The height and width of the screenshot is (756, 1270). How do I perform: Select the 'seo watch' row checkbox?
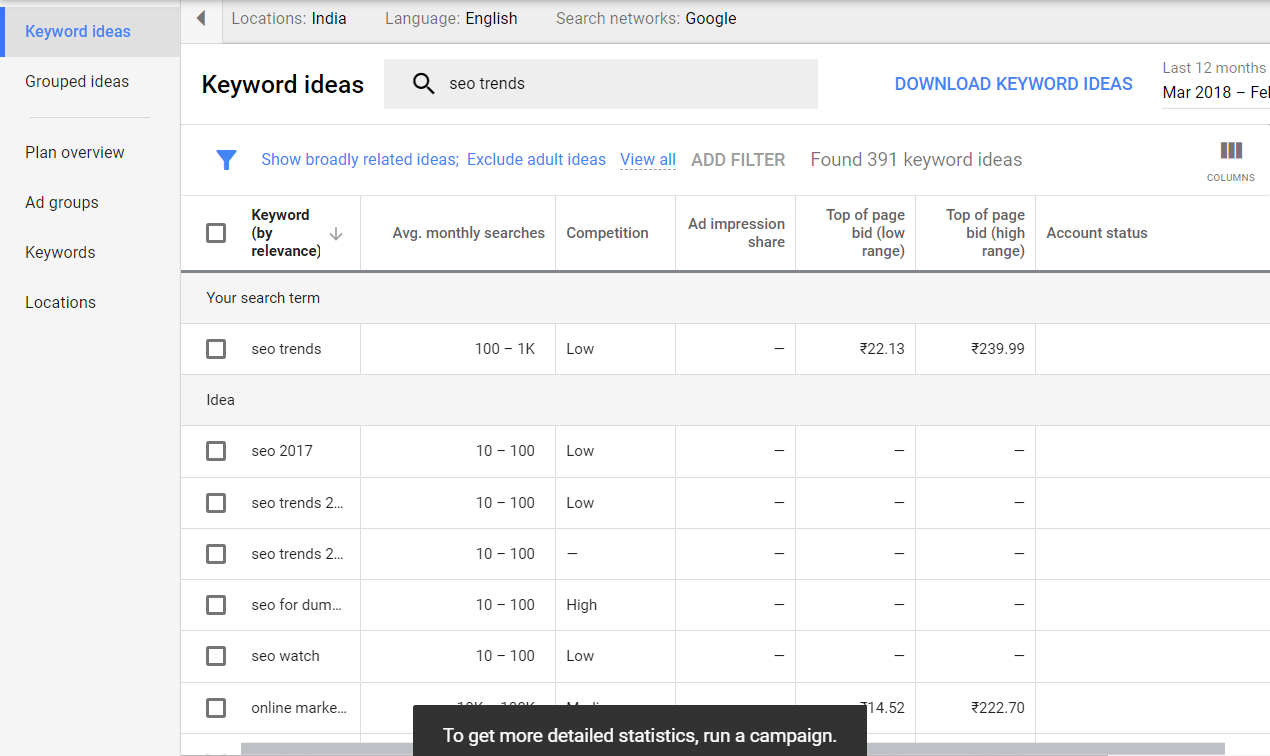pos(216,656)
